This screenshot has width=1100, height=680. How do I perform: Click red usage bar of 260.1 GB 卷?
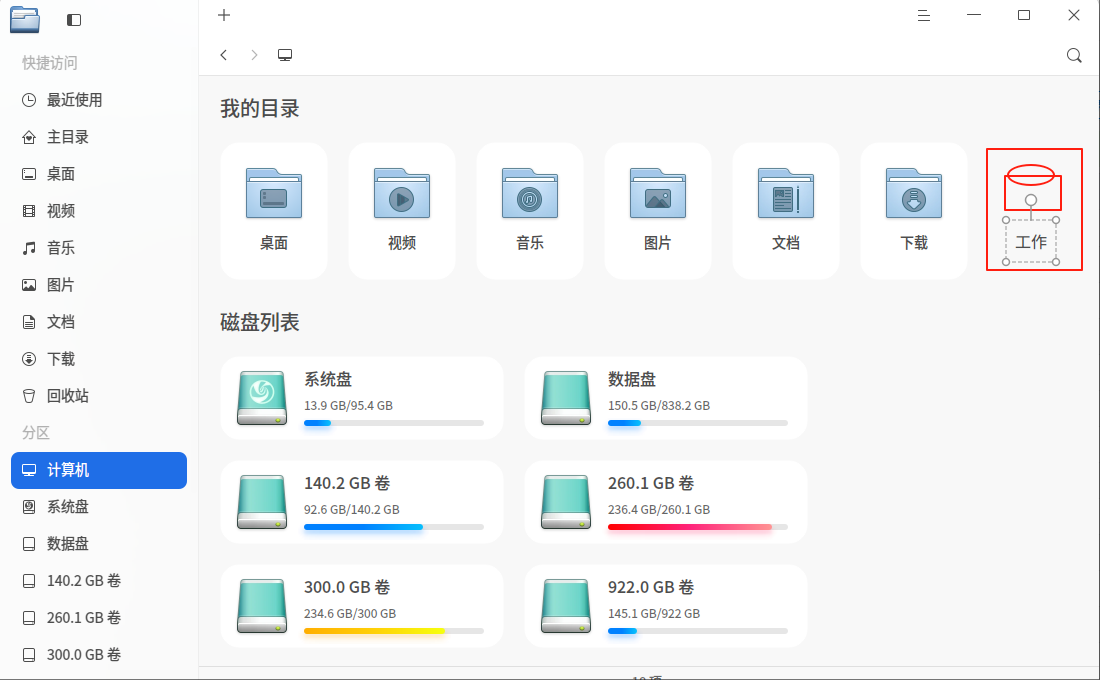697,527
